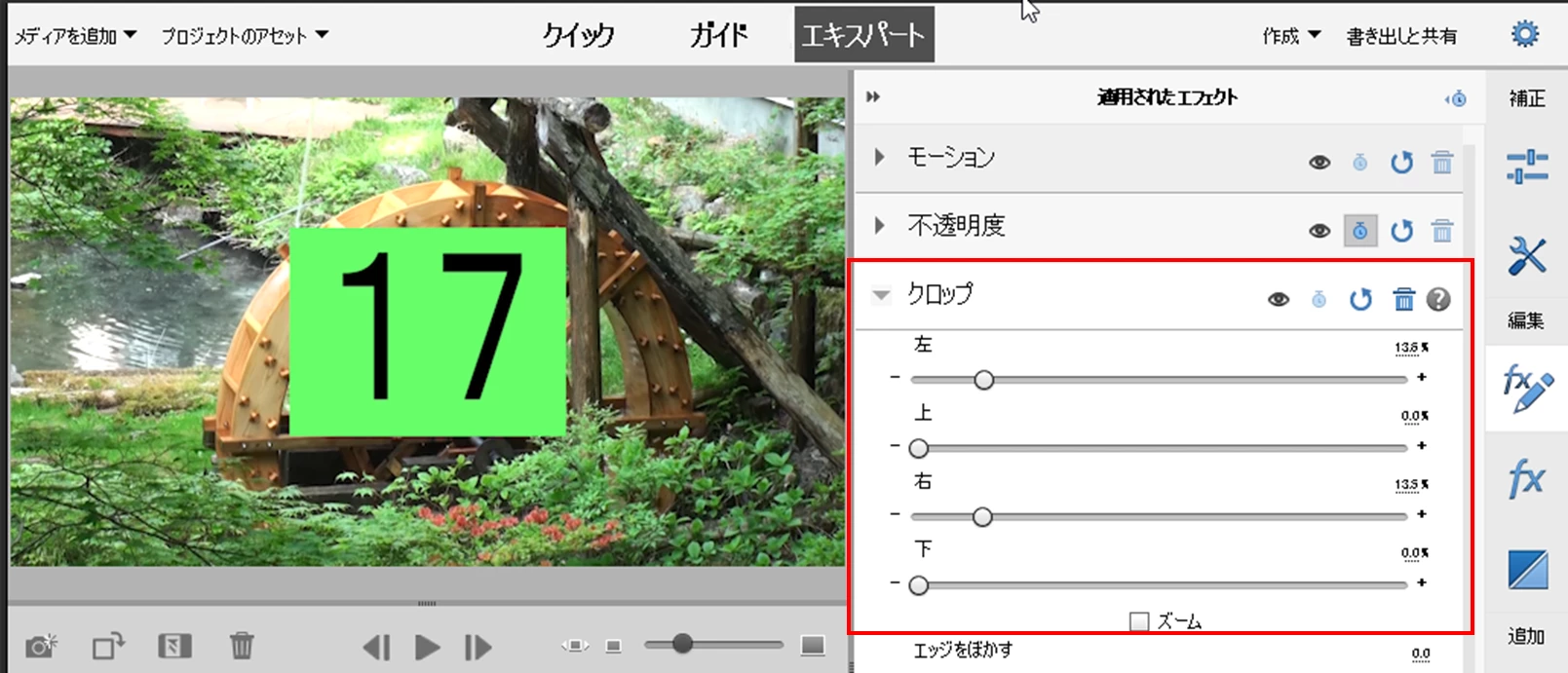Viewport: 1568px width, 673px height.
Task: Enable the ズーム checkbox
Action: 1139,621
